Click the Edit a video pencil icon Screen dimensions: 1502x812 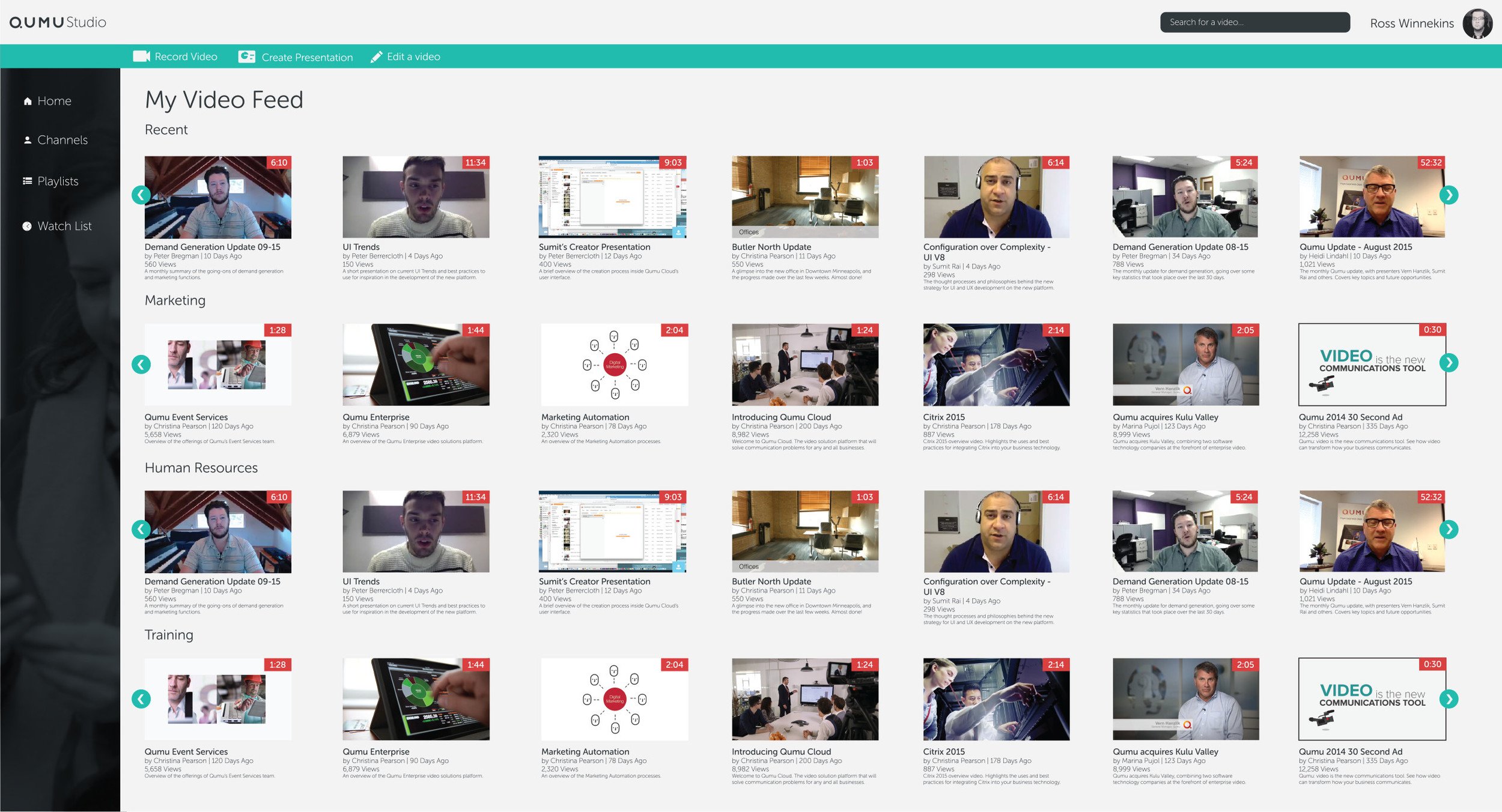pos(375,56)
